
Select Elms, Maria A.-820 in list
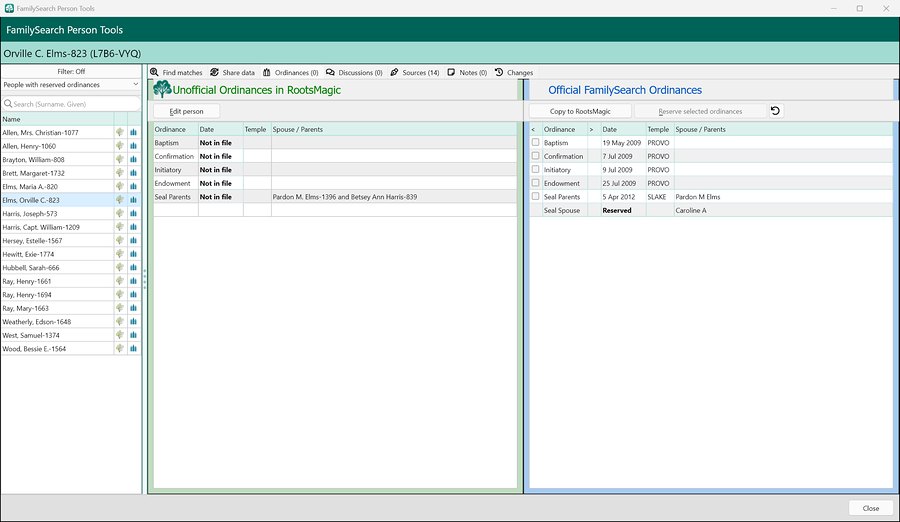(x=57, y=187)
